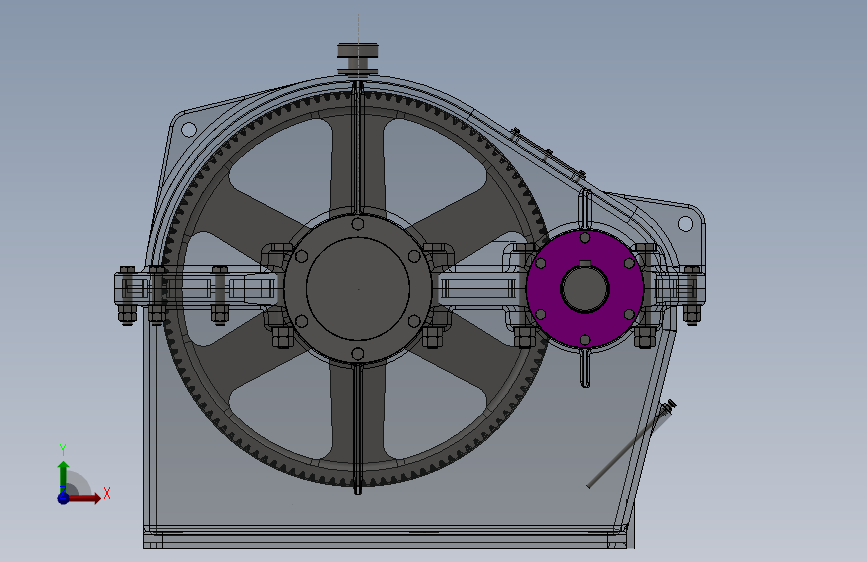Click the red X axis arrow of triad
Viewport: 867px width, 562px height.
(x=84, y=498)
